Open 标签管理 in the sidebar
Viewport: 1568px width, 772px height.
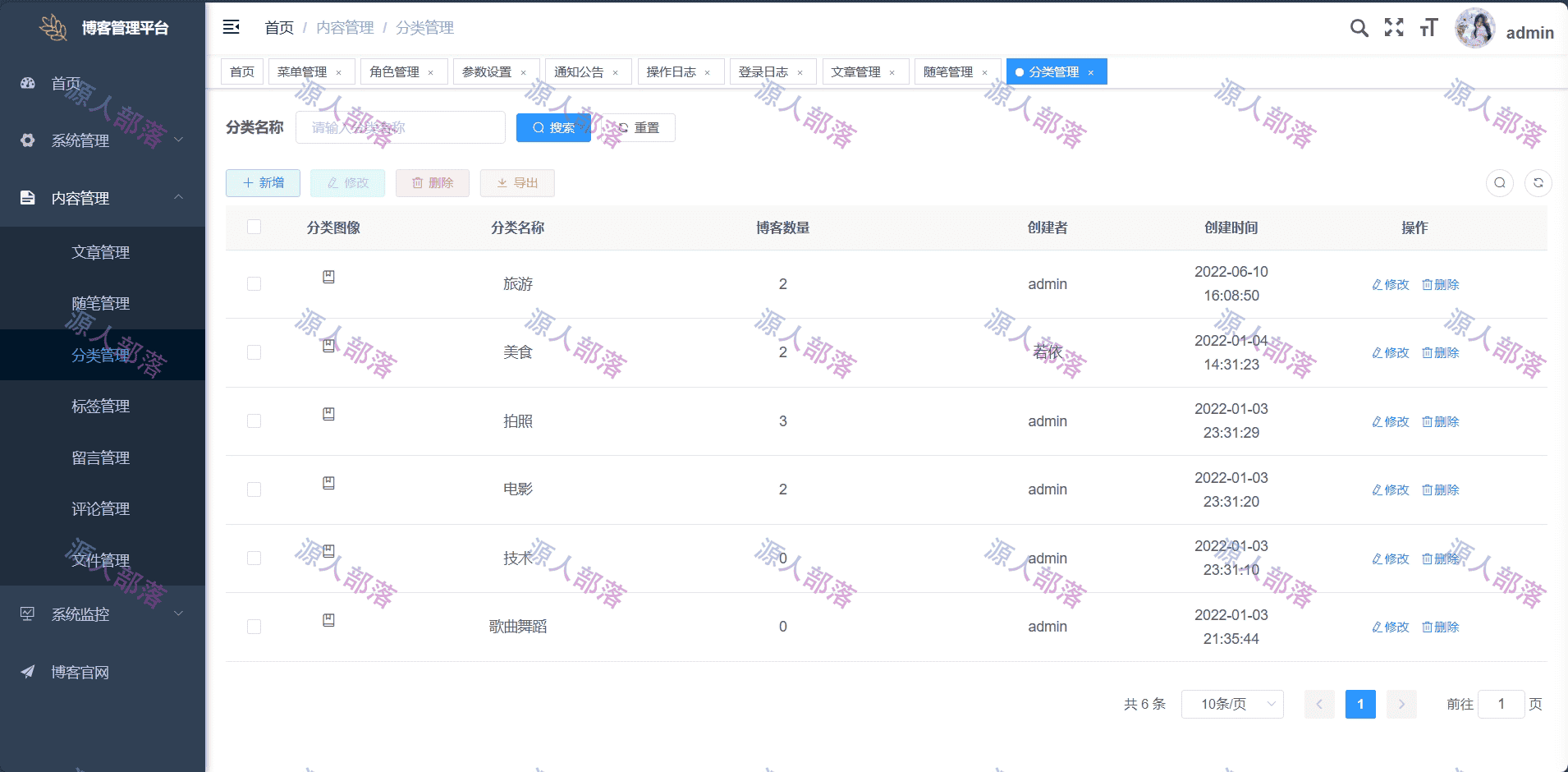pos(101,406)
